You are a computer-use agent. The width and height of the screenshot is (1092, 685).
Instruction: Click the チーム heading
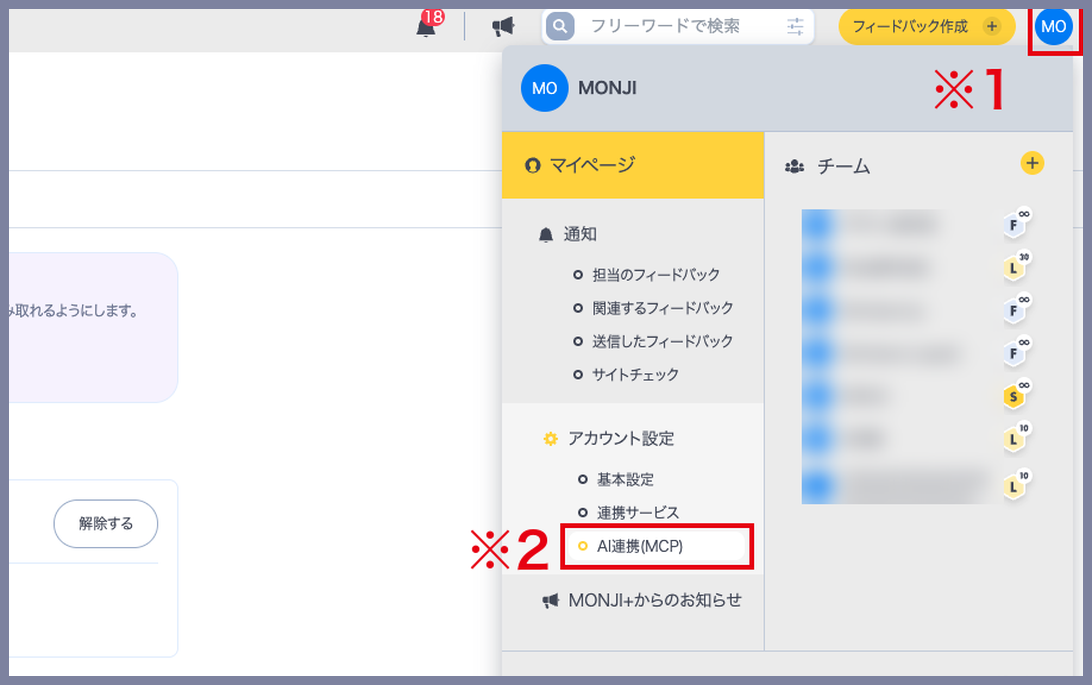coord(843,166)
